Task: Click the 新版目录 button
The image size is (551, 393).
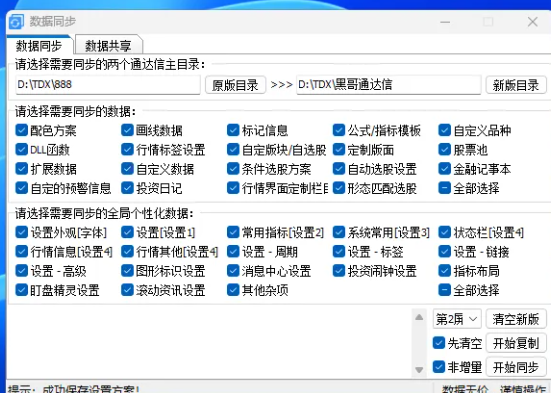Action: tap(516, 85)
